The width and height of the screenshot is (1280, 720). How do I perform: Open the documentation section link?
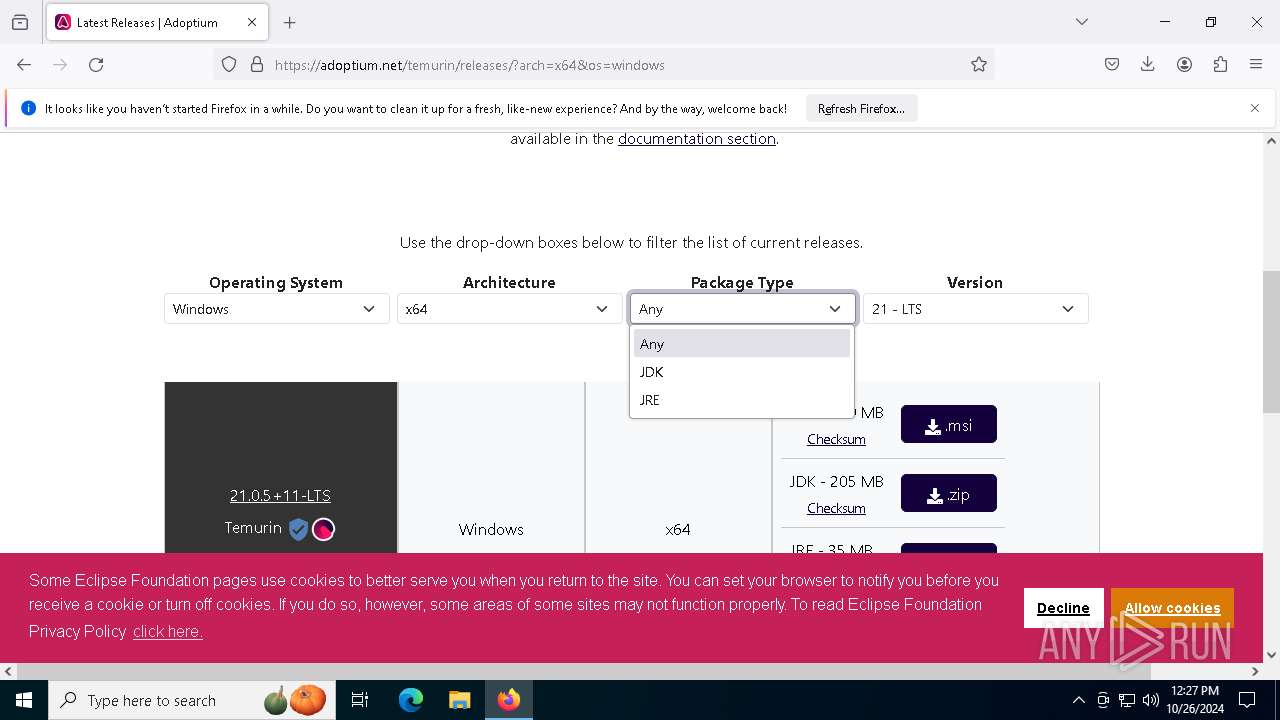(697, 139)
